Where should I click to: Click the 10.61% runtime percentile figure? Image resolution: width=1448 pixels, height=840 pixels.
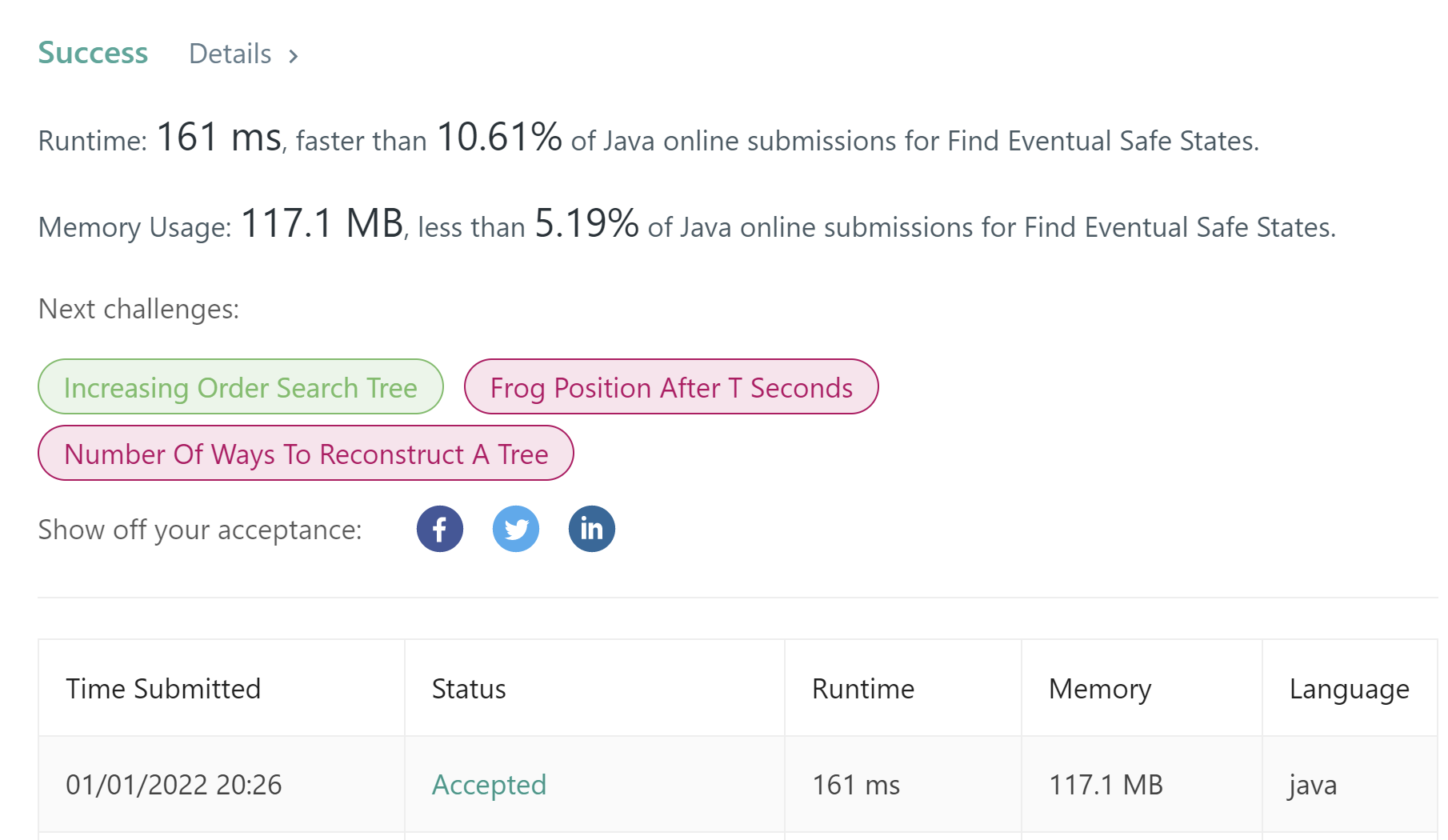(499, 138)
